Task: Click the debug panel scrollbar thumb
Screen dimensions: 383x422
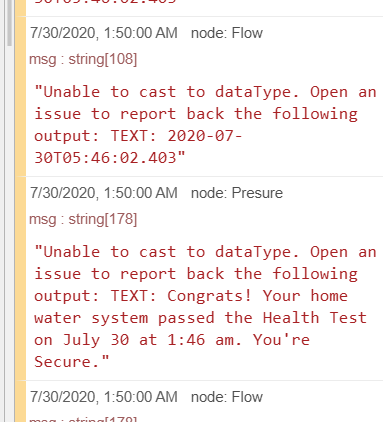Action: 9,23
